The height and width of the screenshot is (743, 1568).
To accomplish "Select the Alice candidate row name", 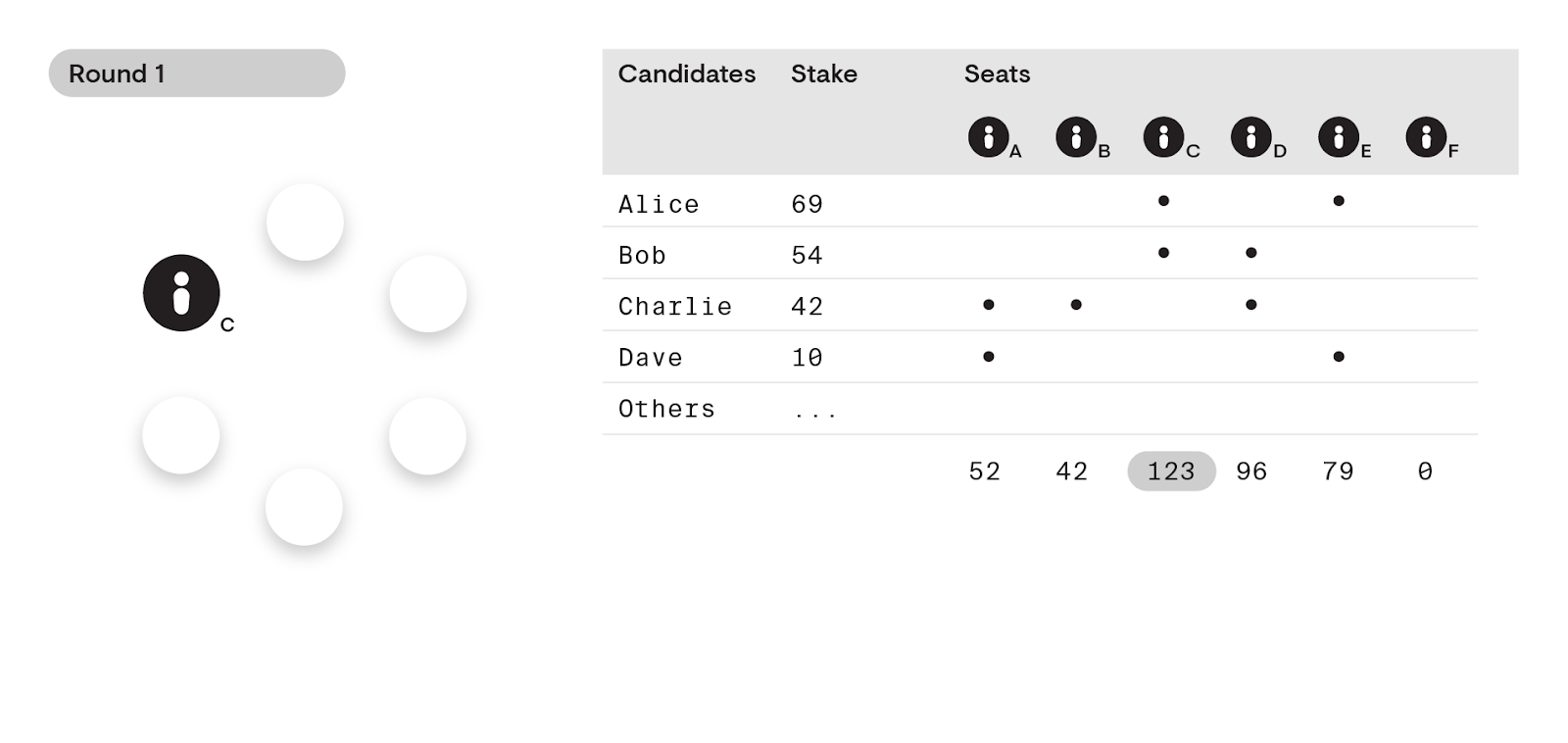I will [659, 205].
